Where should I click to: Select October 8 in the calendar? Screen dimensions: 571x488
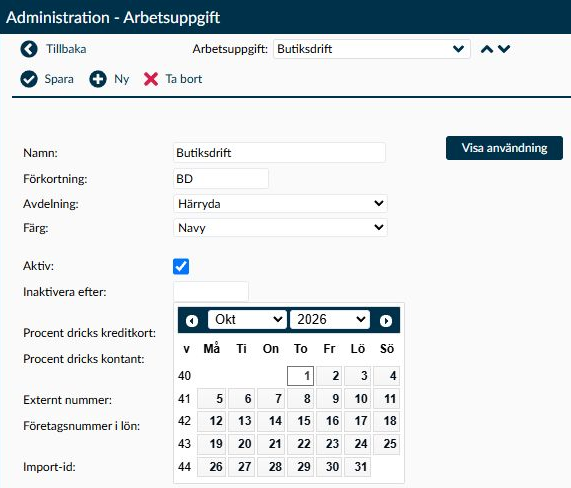(x=300, y=399)
